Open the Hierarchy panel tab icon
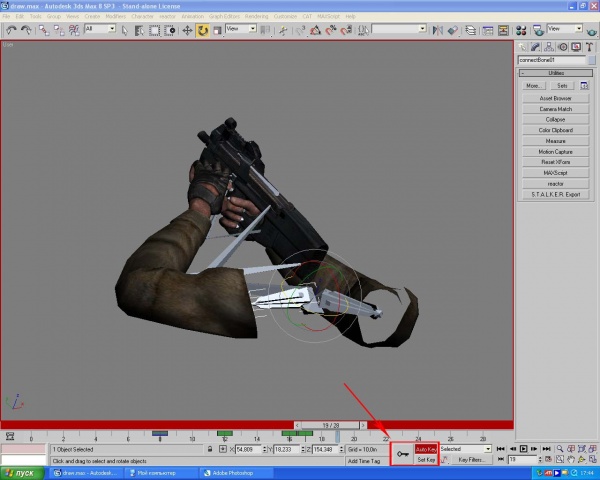The height and width of the screenshot is (480, 600). tap(549, 46)
